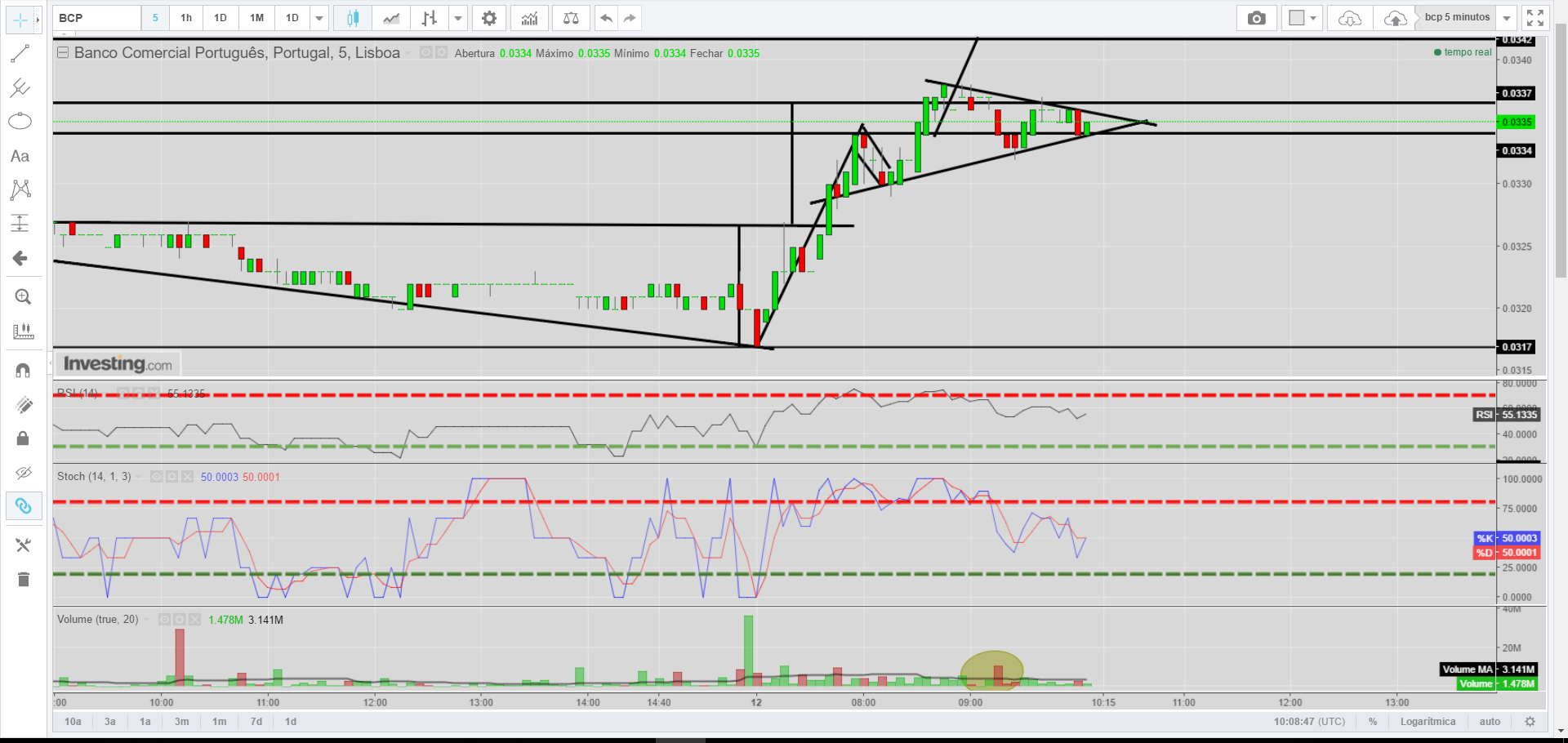Open the long position projection tool
This screenshot has width=1568, height=743.
point(20,223)
